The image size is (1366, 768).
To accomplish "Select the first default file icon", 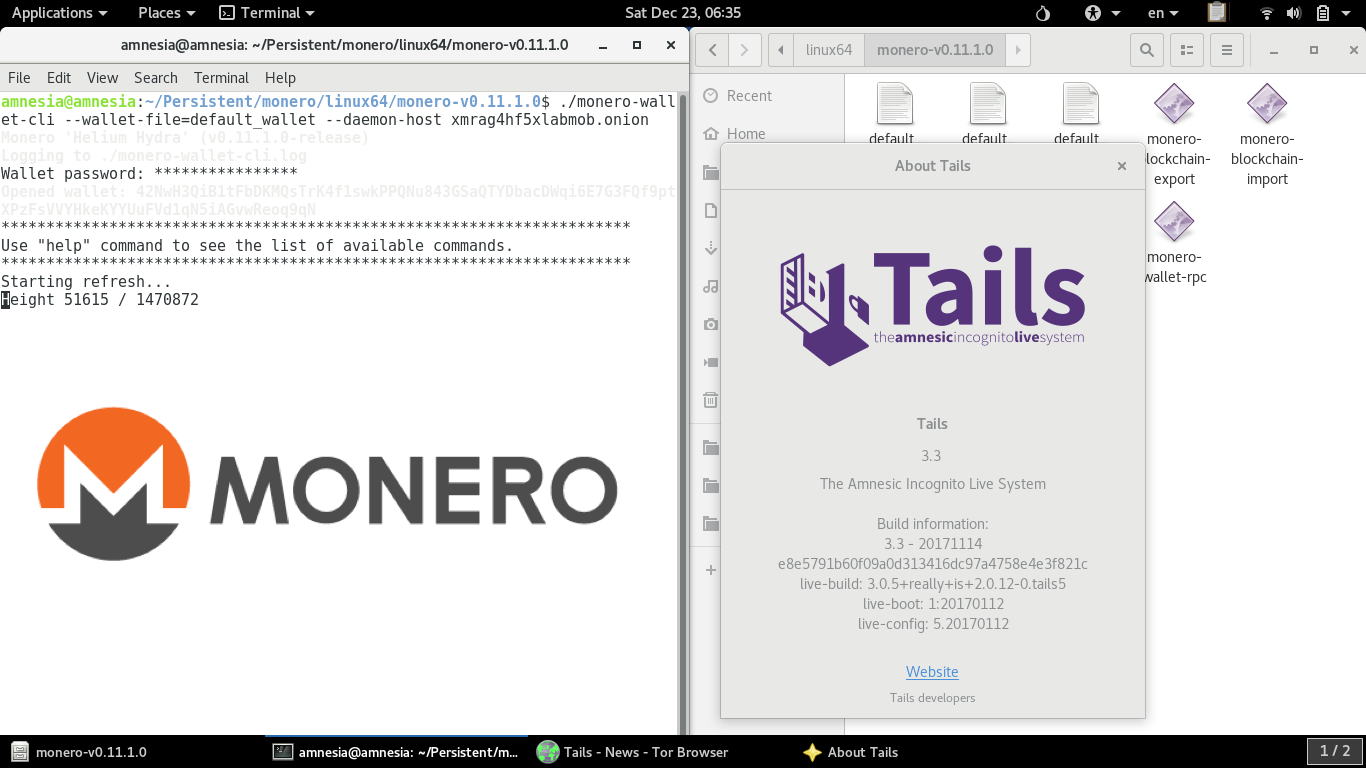I will pos(894,104).
